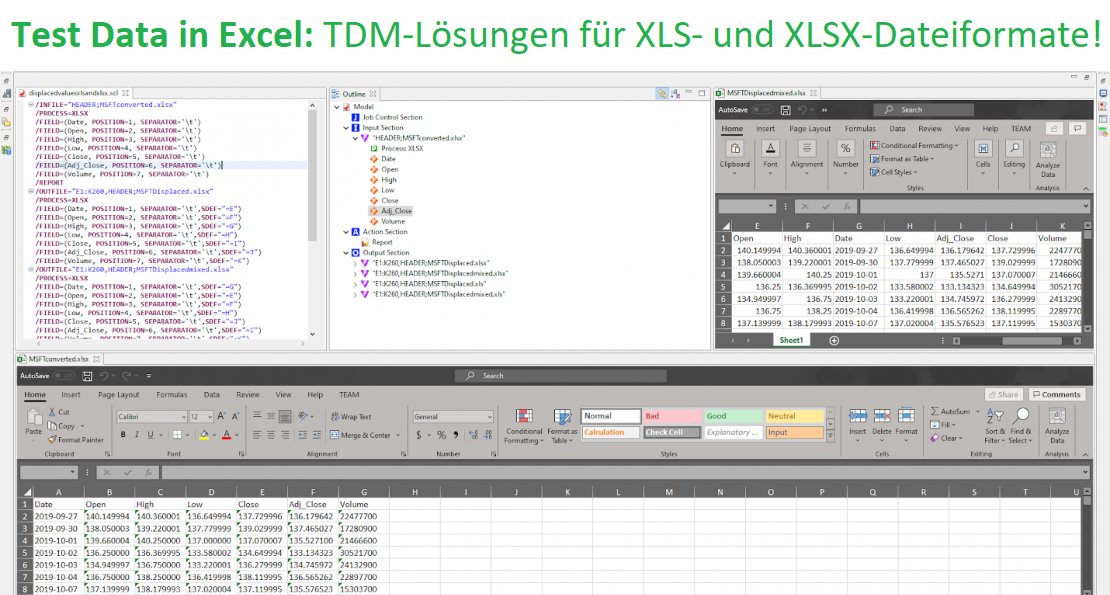The image size is (1110, 595).
Task: Collapse the Output Section tree node
Action: point(345,253)
